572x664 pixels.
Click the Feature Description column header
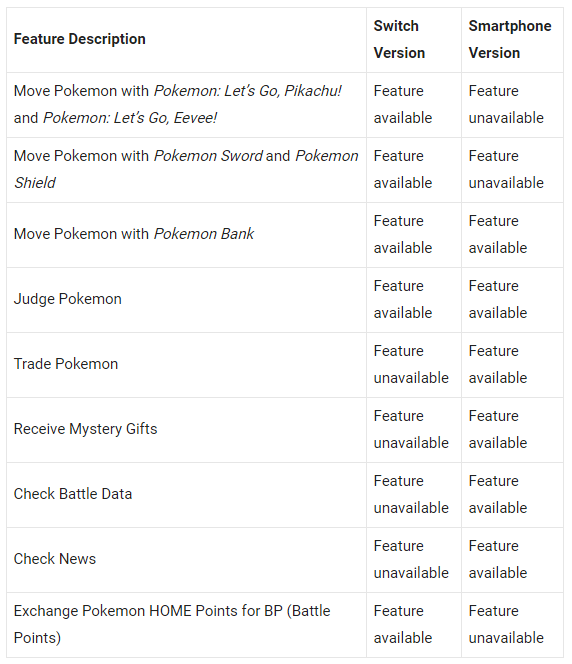coord(80,39)
